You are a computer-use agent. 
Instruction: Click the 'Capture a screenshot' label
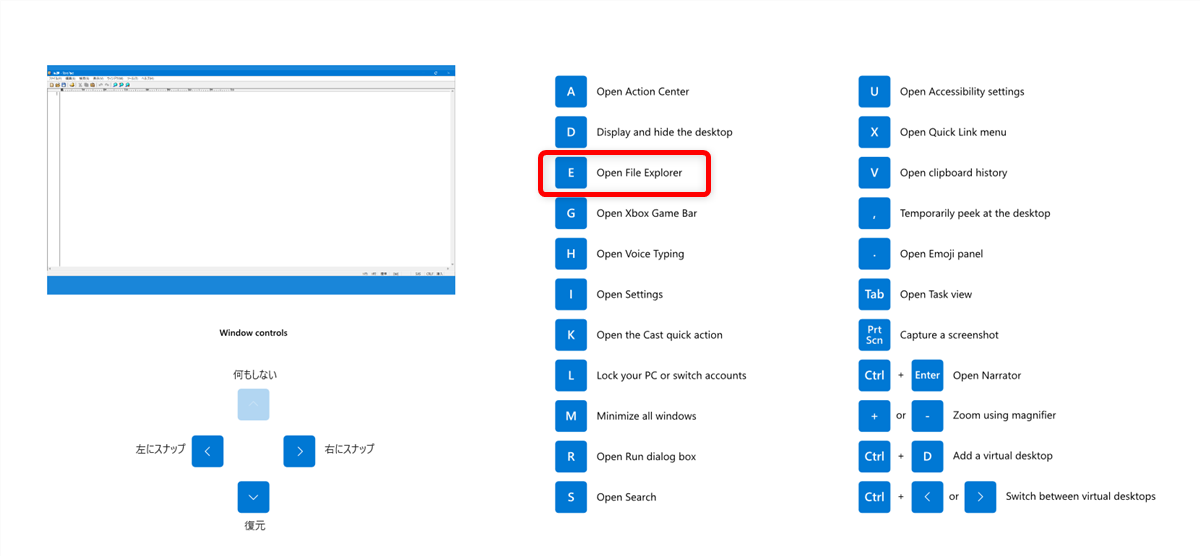click(x=949, y=335)
